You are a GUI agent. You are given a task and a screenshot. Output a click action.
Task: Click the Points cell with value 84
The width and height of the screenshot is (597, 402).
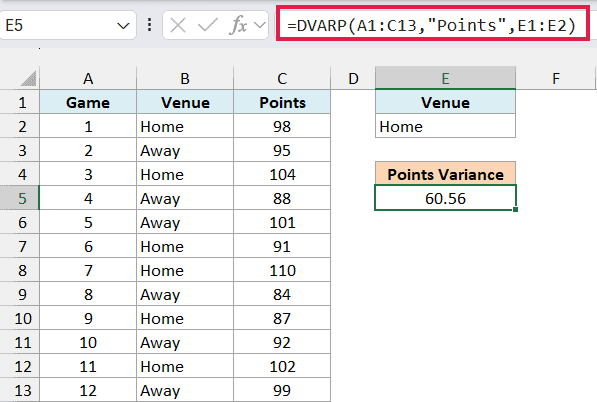pos(282,294)
